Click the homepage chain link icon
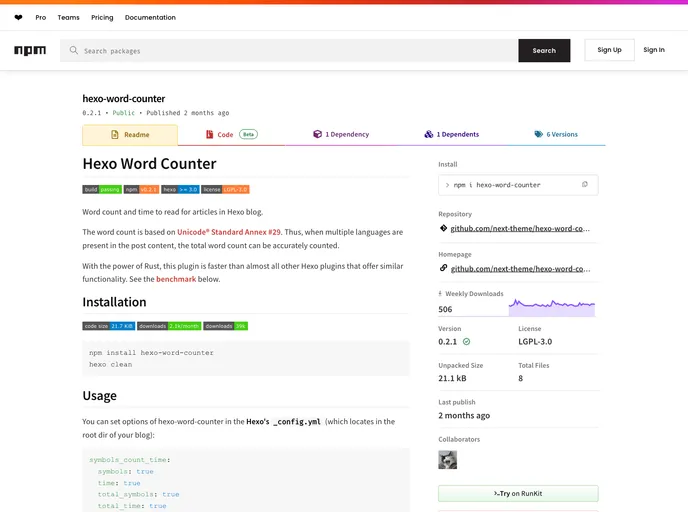Screen dimensions: 688x512 pos(443,268)
